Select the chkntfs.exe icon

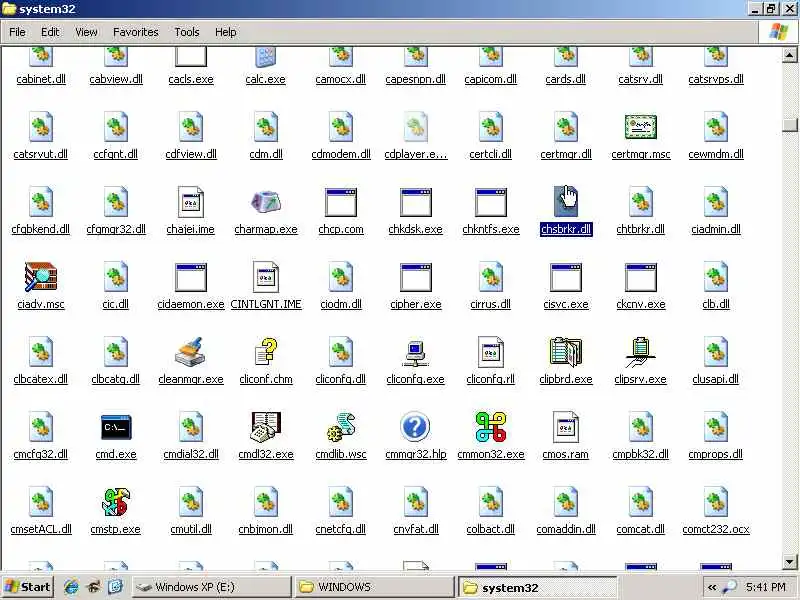pyautogui.click(x=490, y=203)
